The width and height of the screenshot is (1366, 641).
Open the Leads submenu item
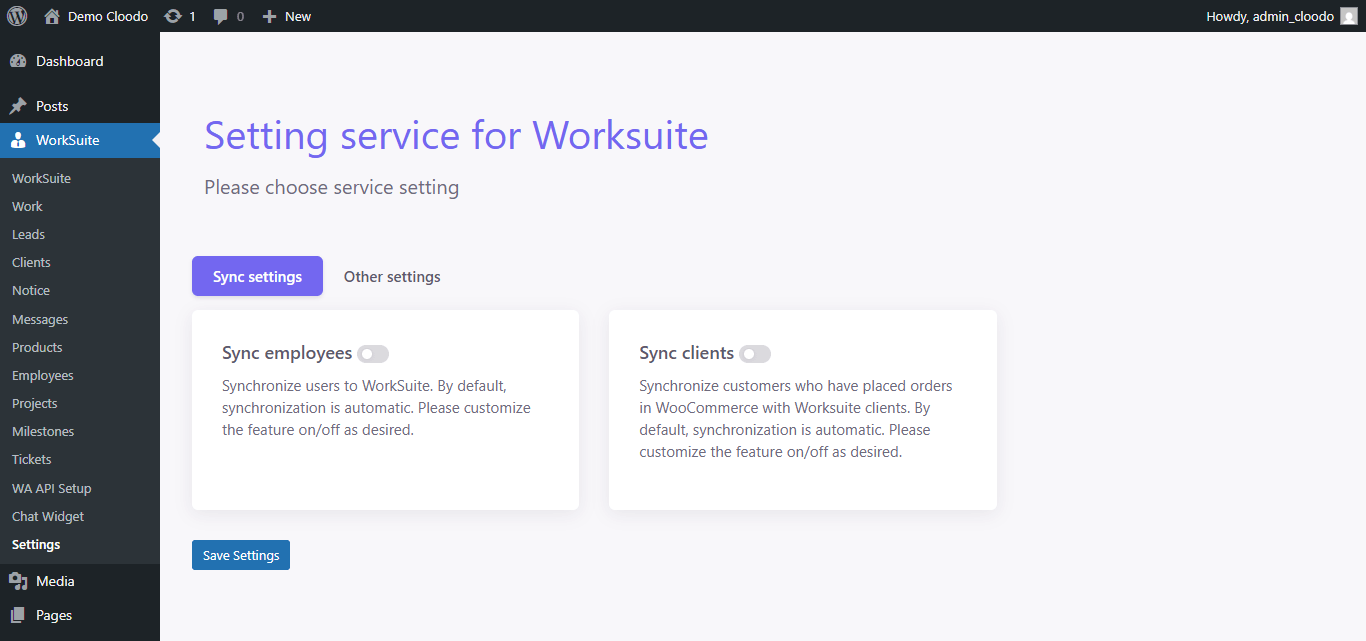[x=28, y=234]
